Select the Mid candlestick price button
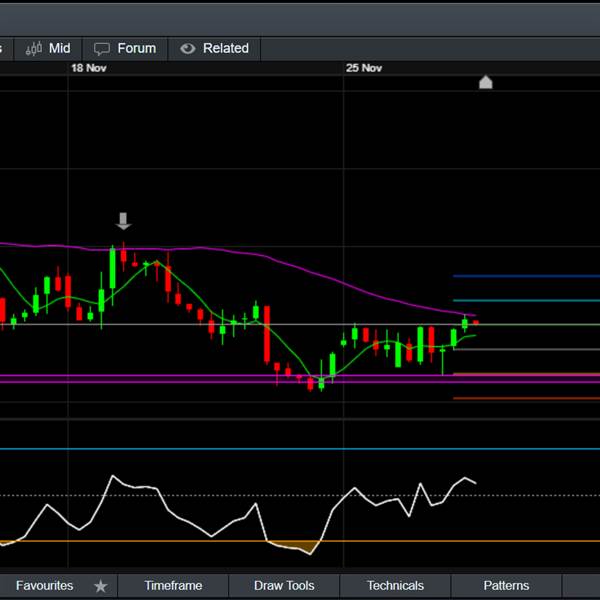The height and width of the screenshot is (600, 600). click(48, 49)
